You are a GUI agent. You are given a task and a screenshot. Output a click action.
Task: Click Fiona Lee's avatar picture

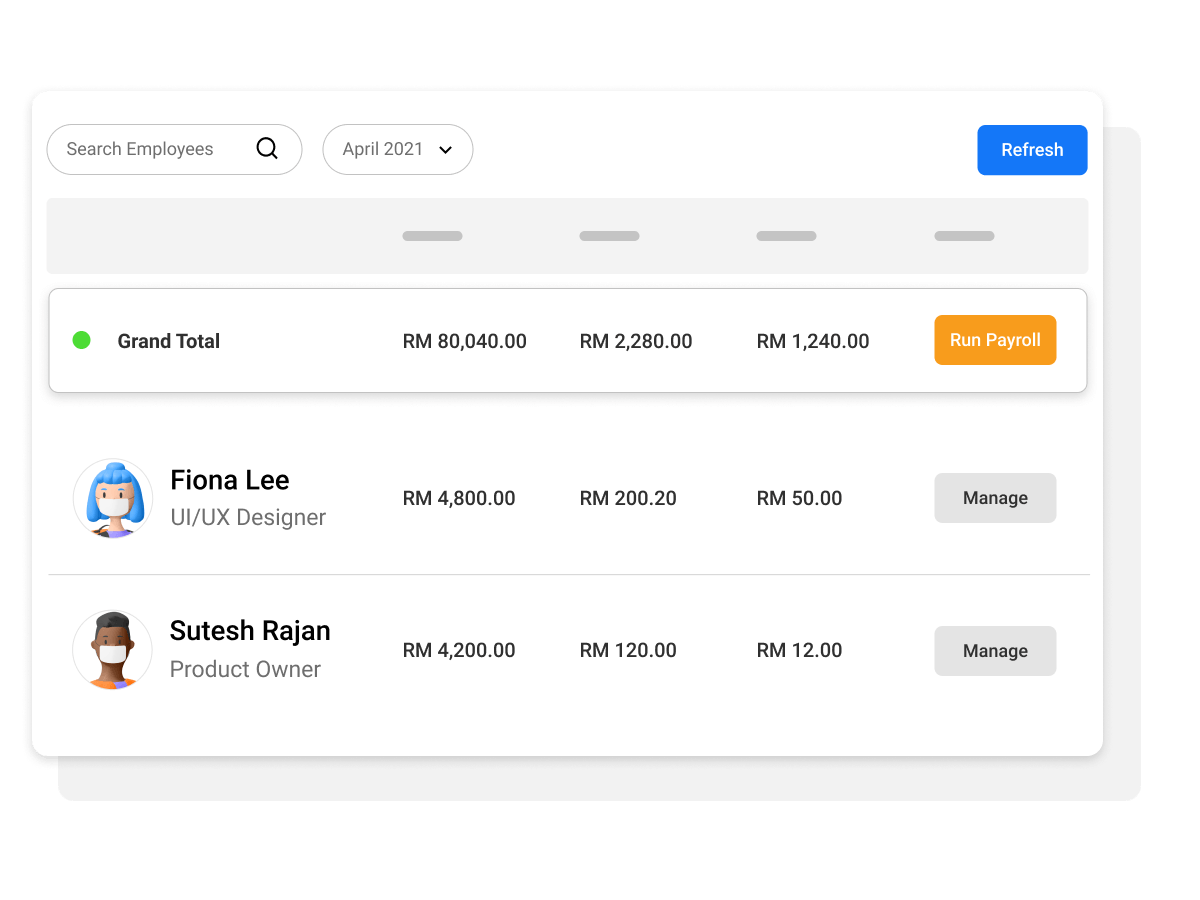coord(113,498)
